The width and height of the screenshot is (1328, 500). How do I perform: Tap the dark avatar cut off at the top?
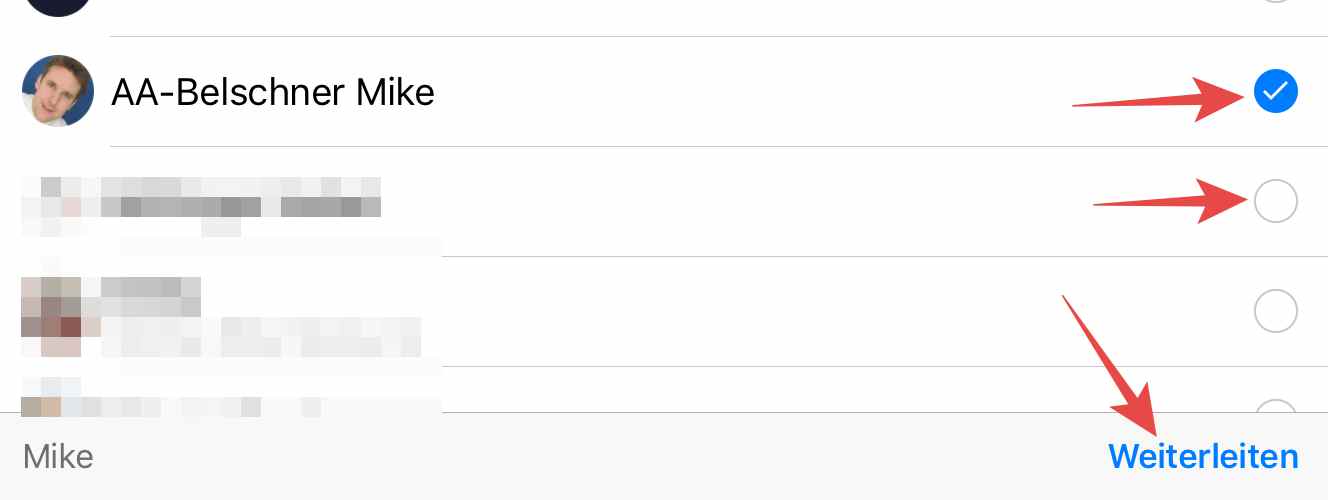click(x=58, y=7)
